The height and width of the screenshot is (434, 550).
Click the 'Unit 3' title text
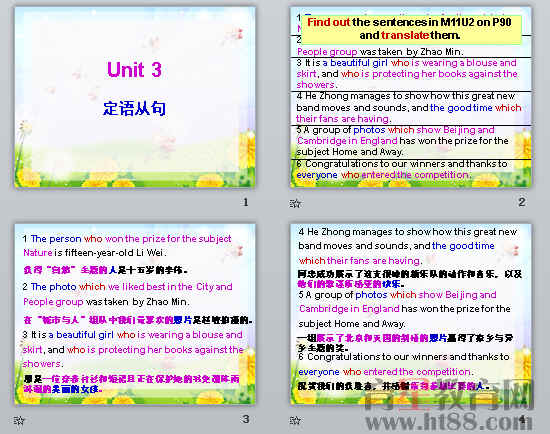coord(134,69)
